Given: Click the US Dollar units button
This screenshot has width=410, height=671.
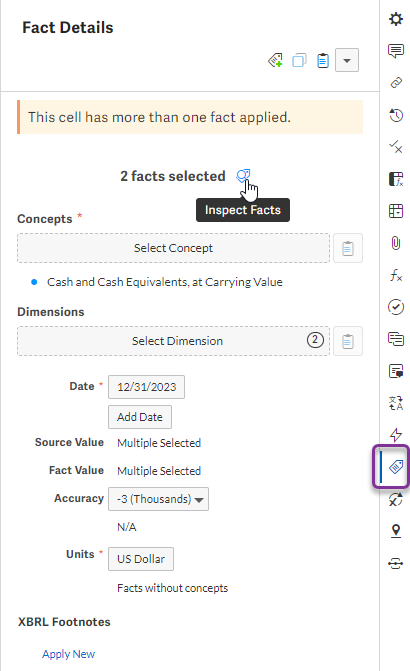Looking at the screenshot, I should point(141,559).
